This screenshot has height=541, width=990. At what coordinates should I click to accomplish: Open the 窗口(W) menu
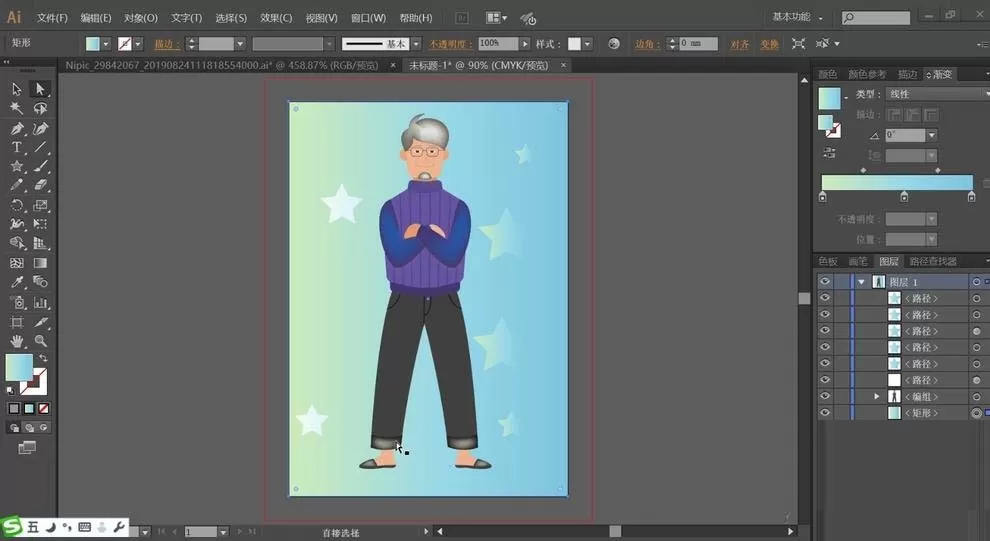[x=368, y=18]
